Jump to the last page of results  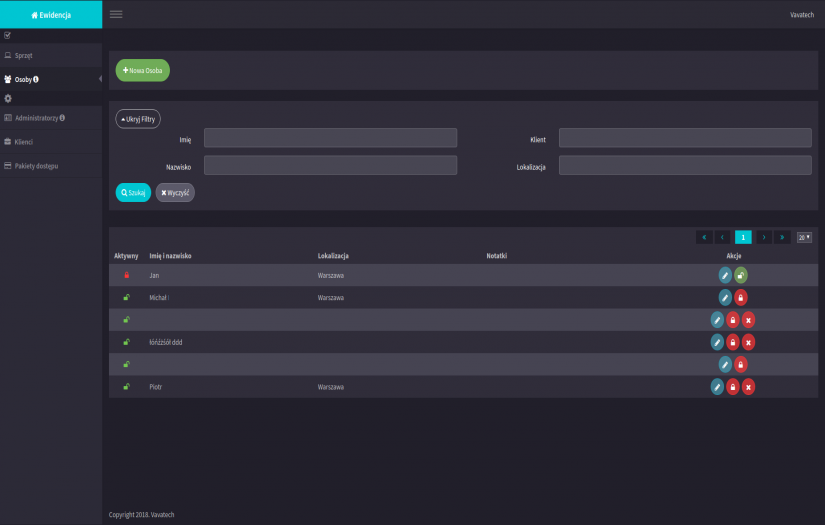[x=782, y=237]
